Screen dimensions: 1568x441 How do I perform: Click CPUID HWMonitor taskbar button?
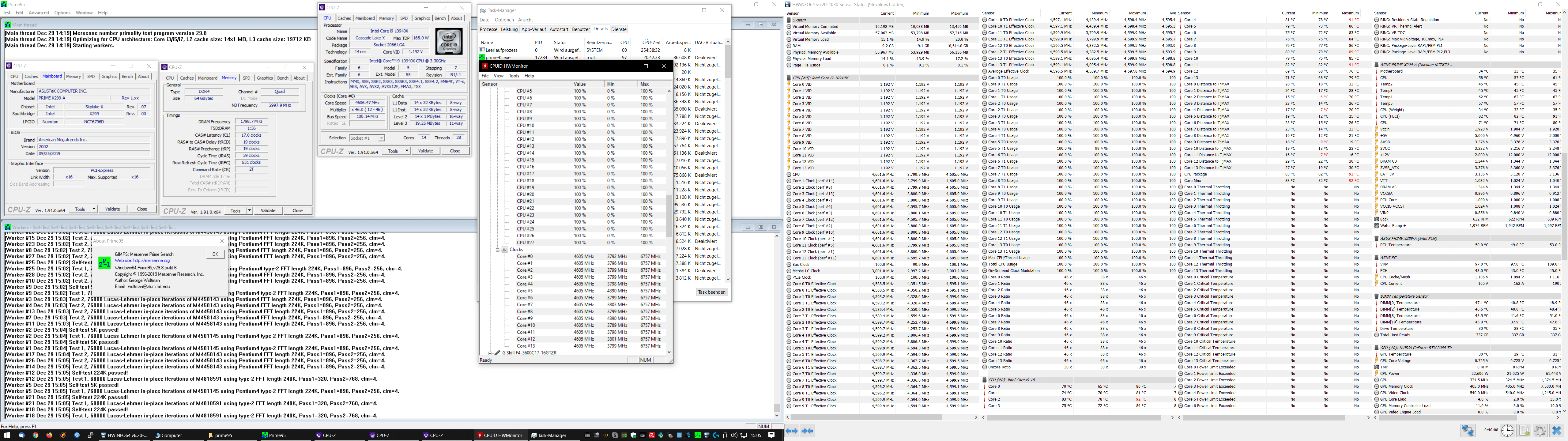tap(499, 435)
